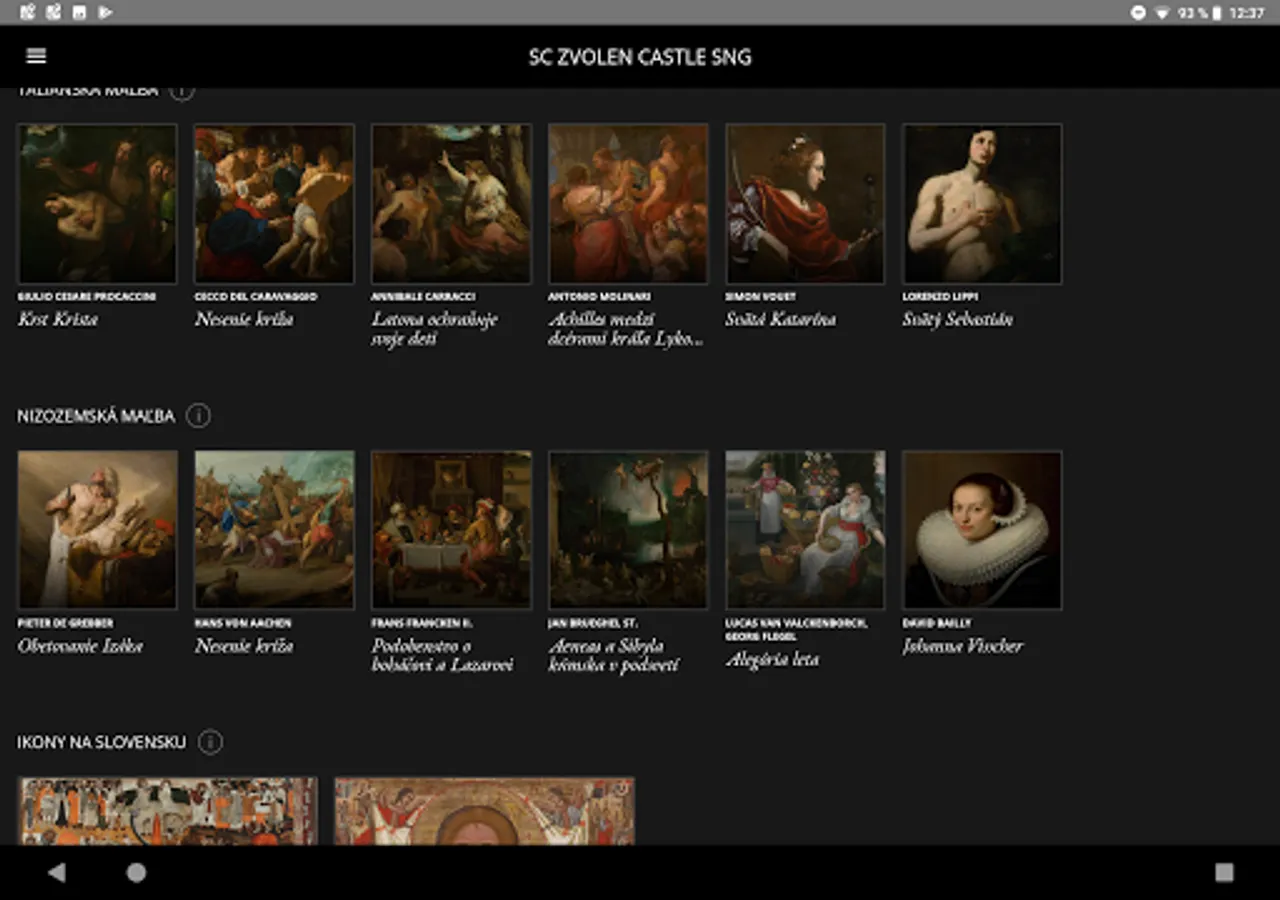Select the 'Svätý Sebastián' title
The height and width of the screenshot is (900, 1280).
tap(957, 319)
